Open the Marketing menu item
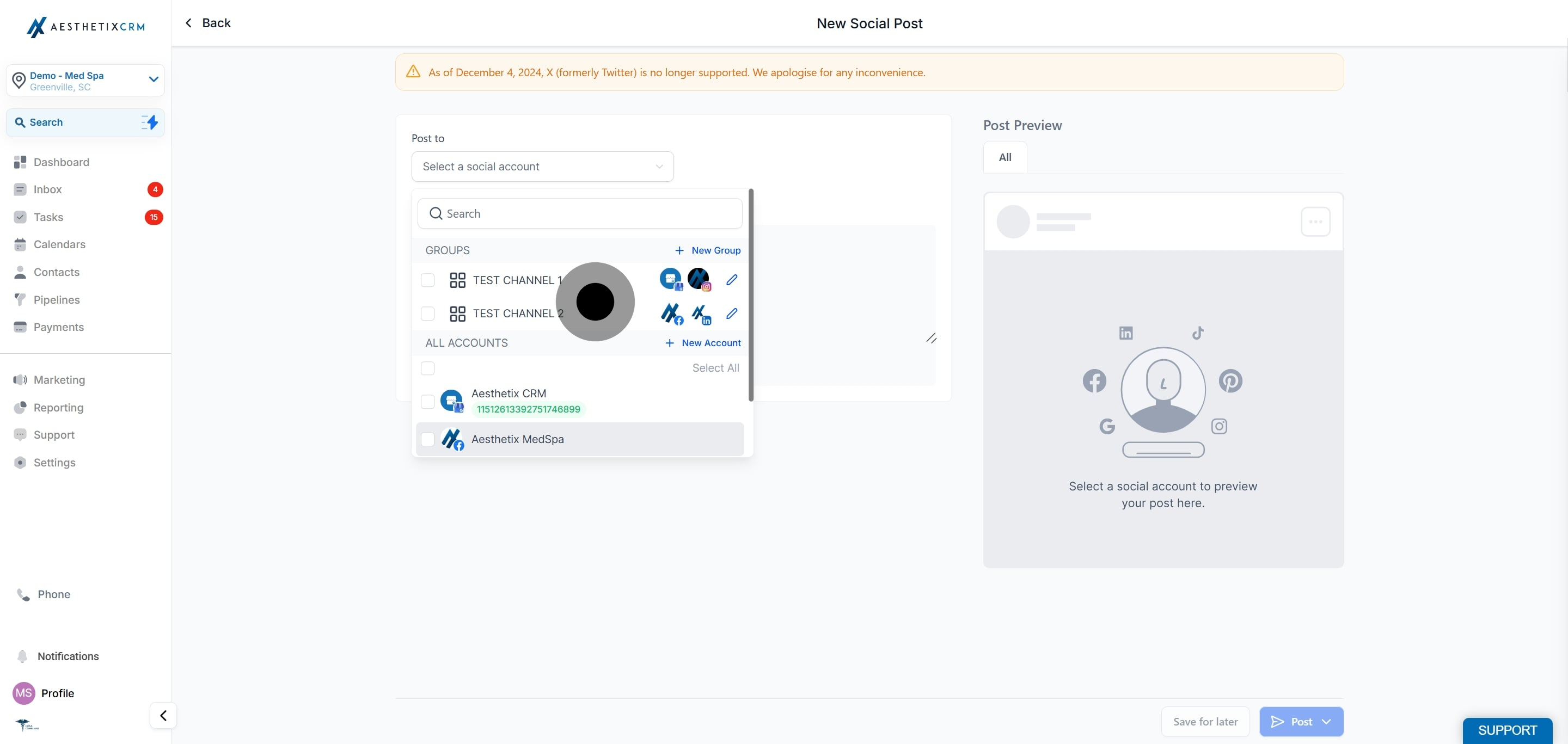 [x=59, y=379]
